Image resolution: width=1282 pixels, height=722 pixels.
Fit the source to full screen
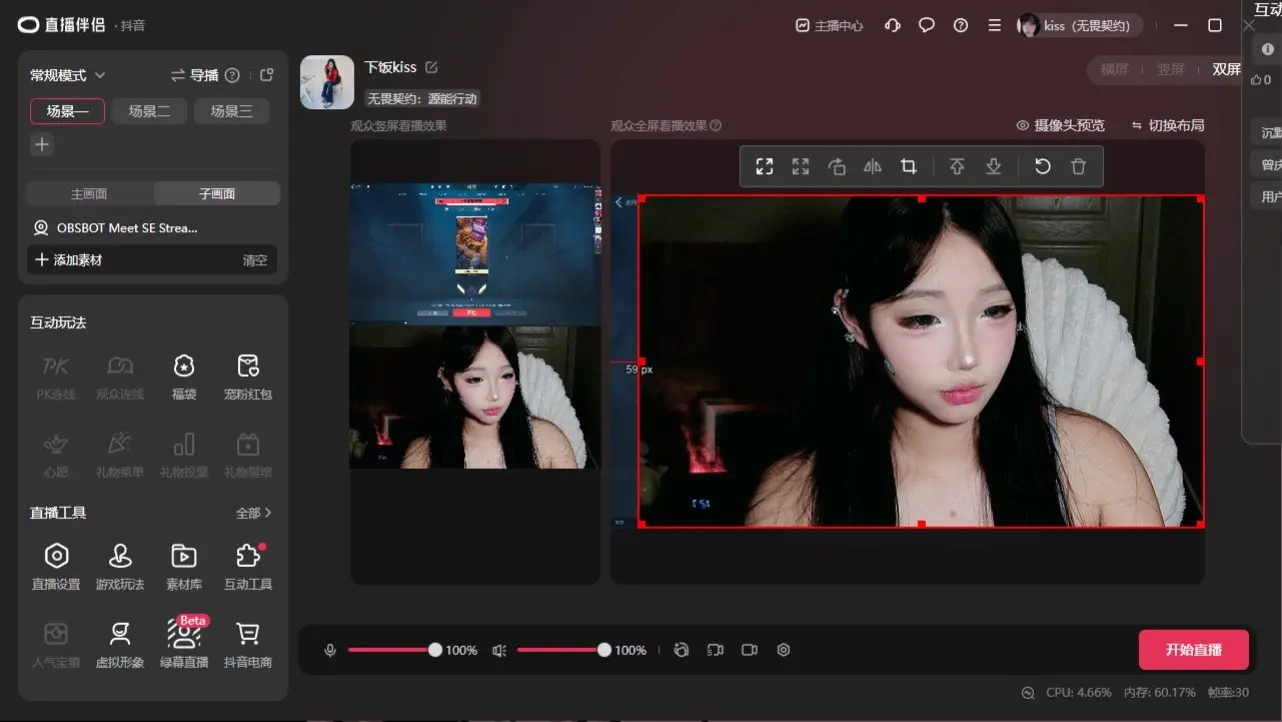click(x=764, y=167)
